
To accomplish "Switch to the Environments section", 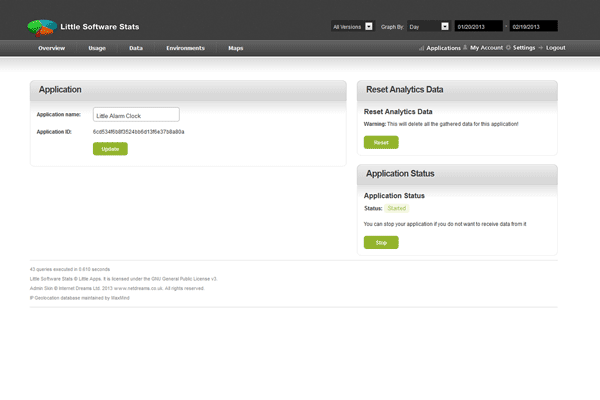I will pyautogui.click(x=185, y=48).
